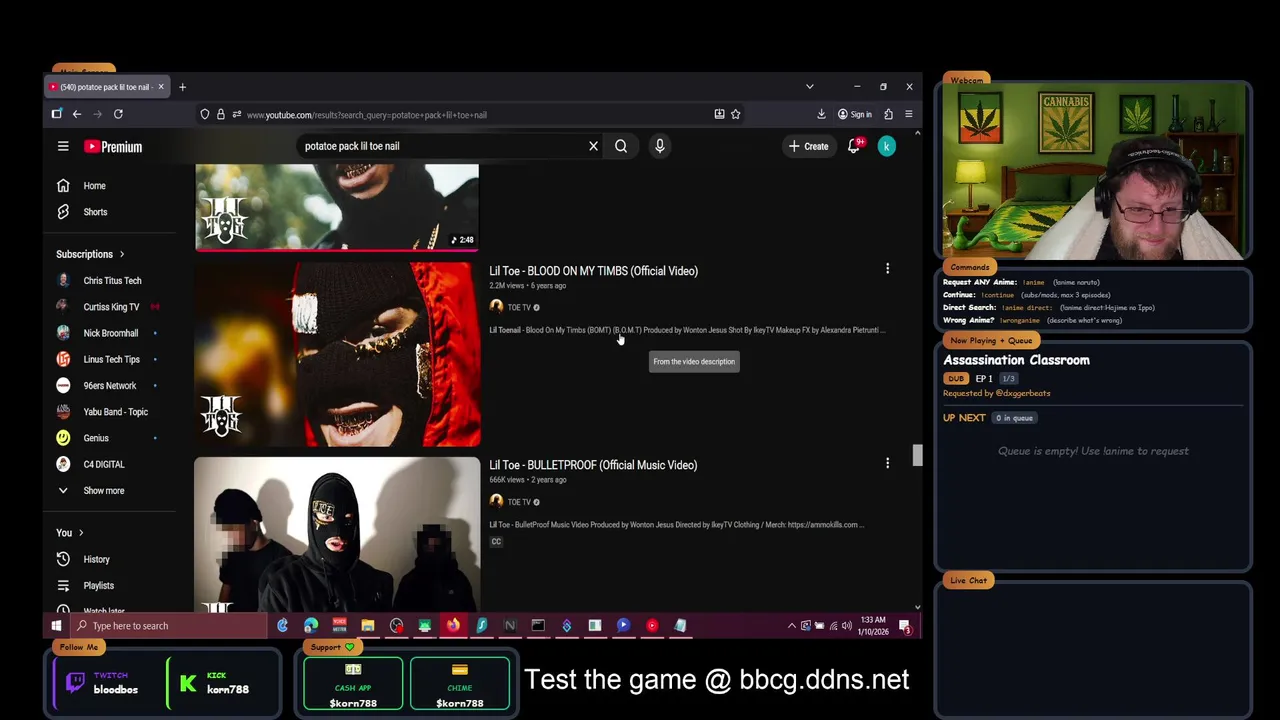Open Nick Broomhall subscription
This screenshot has height=720, width=1280.
click(110, 333)
